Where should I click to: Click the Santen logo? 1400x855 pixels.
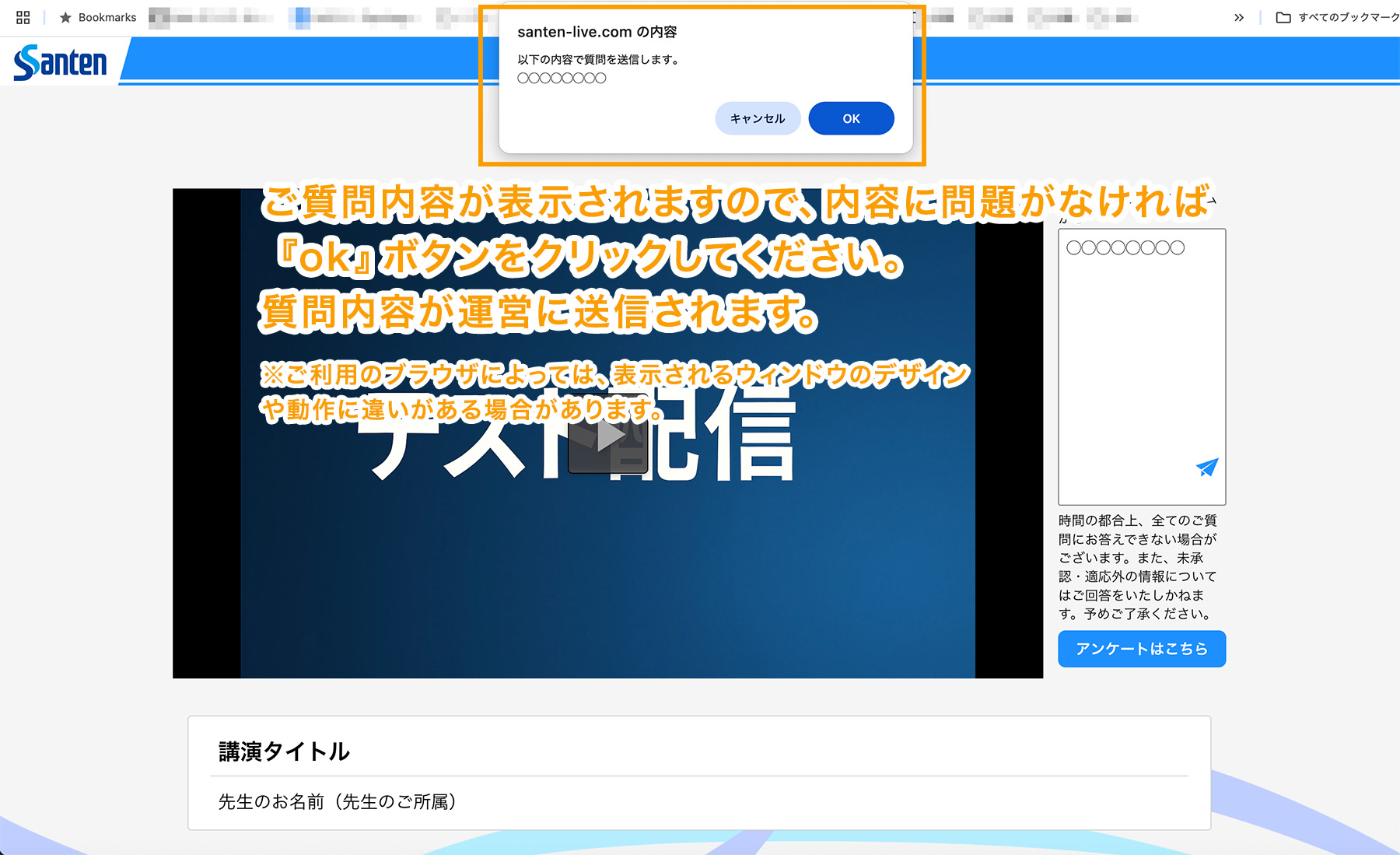pos(61,62)
